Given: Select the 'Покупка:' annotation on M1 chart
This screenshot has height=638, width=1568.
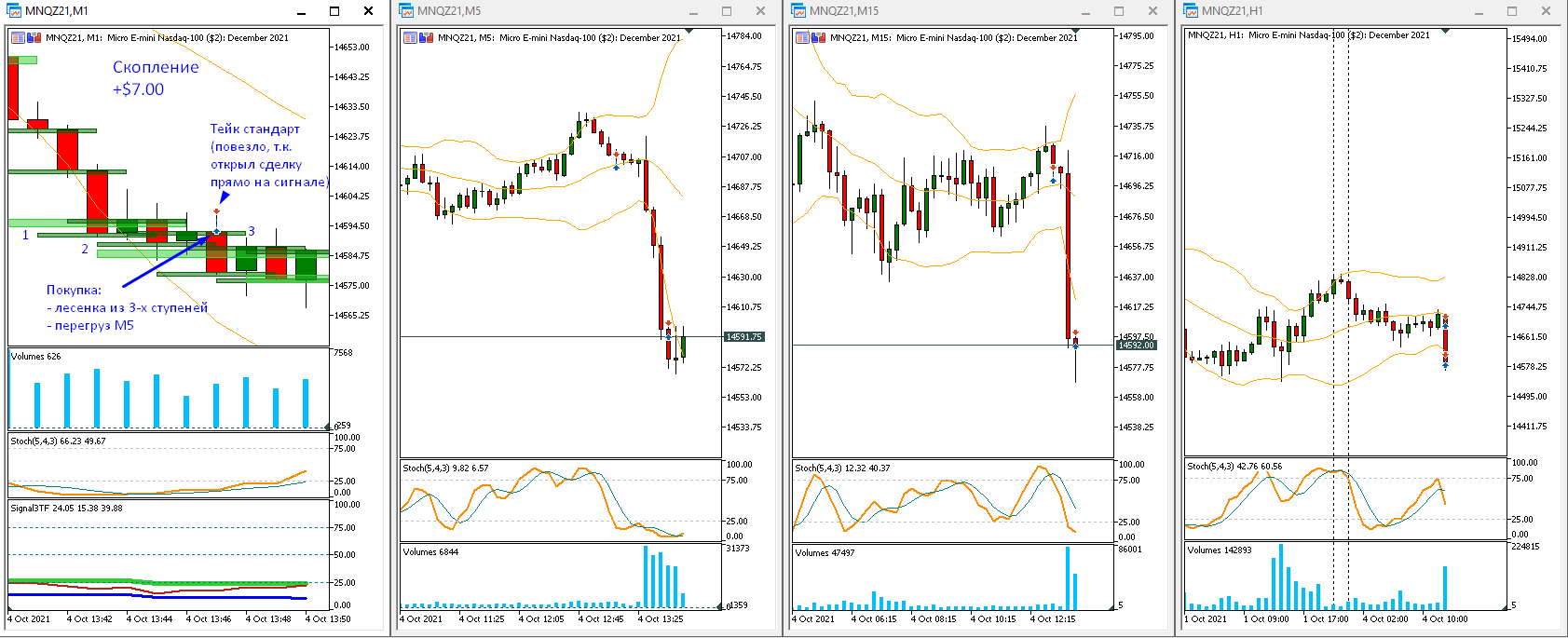Looking at the screenshot, I should click(74, 290).
